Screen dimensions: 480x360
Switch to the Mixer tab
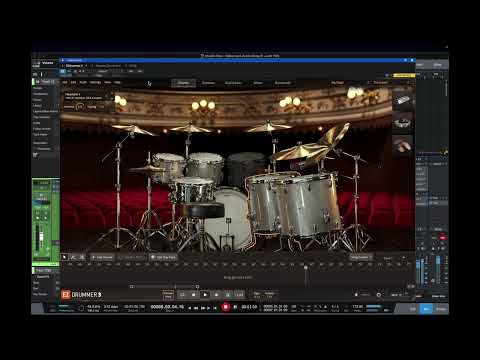[x=258, y=83]
